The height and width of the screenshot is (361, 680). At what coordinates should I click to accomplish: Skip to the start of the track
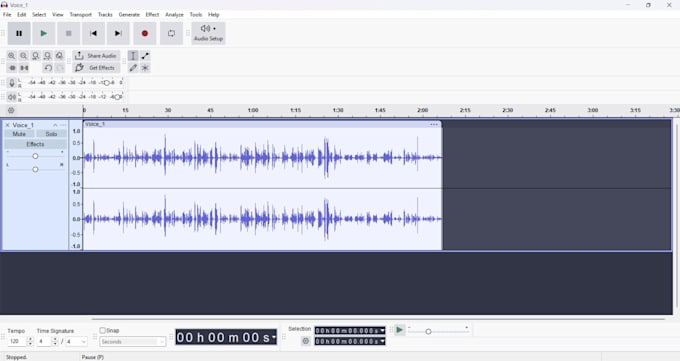coord(93,33)
